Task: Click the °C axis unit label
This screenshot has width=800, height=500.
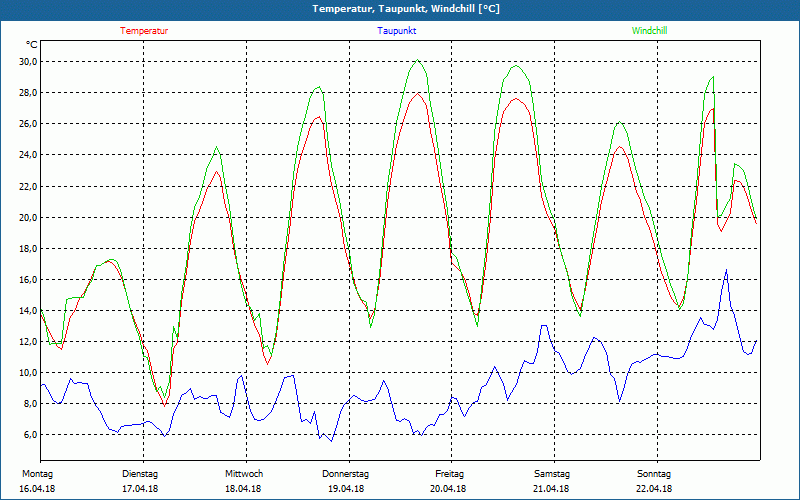Action: point(32,45)
